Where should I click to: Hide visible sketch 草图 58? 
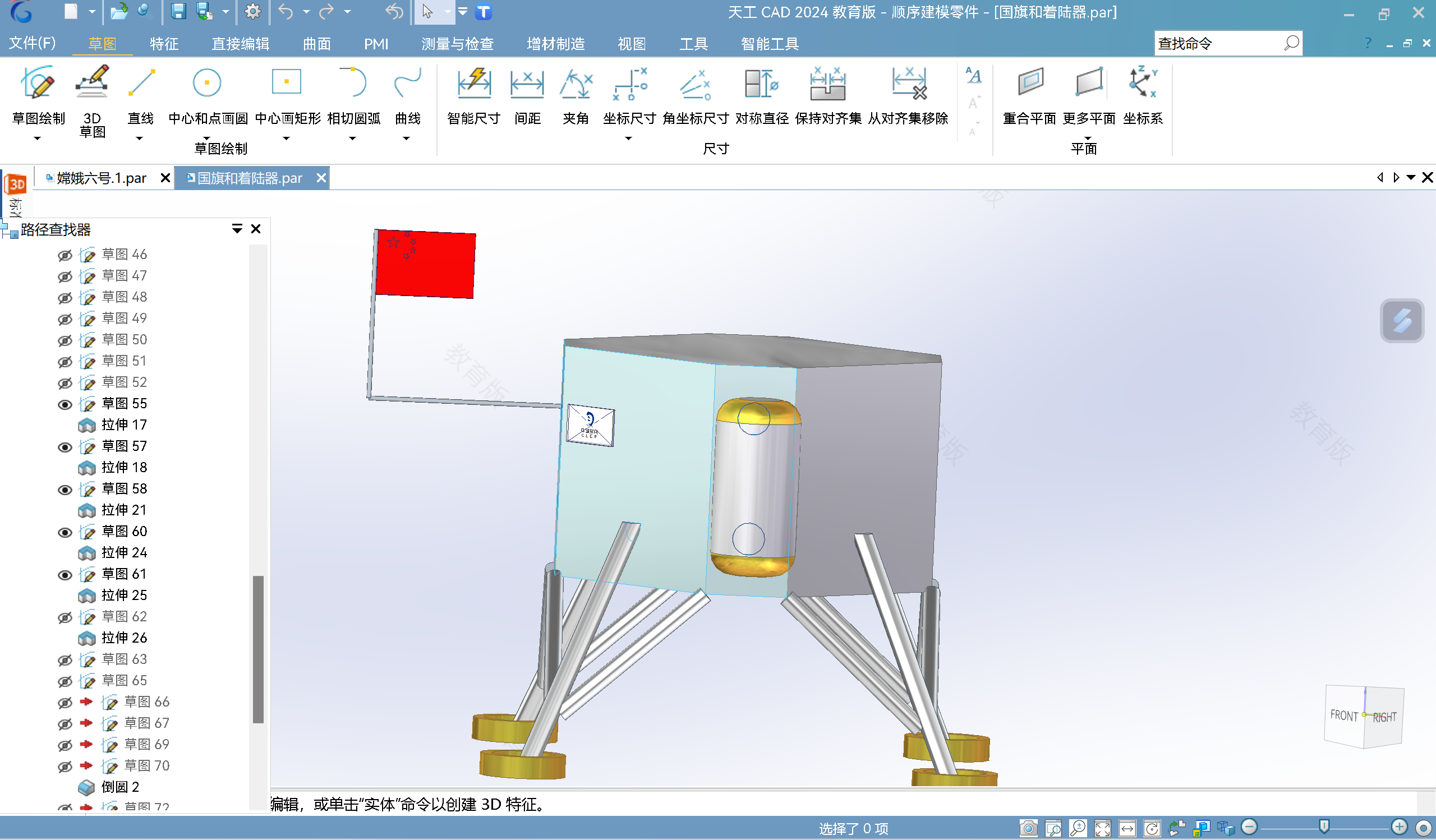[x=65, y=490]
